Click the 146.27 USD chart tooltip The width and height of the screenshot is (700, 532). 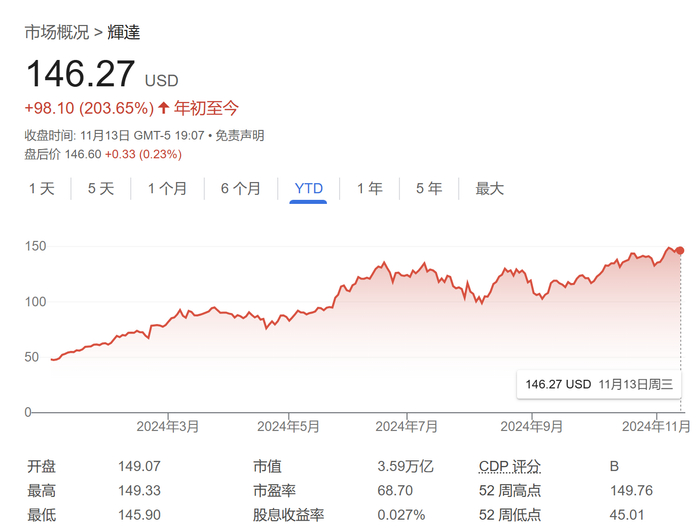coord(599,384)
